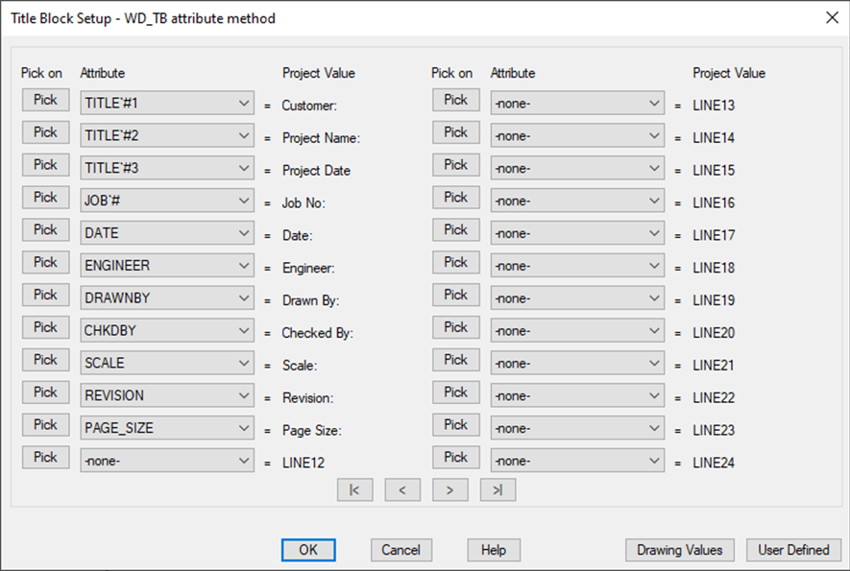Viewport: 850px width, 571px height.
Task: Open the attribute dropdown for LINE20
Action: coord(577,331)
